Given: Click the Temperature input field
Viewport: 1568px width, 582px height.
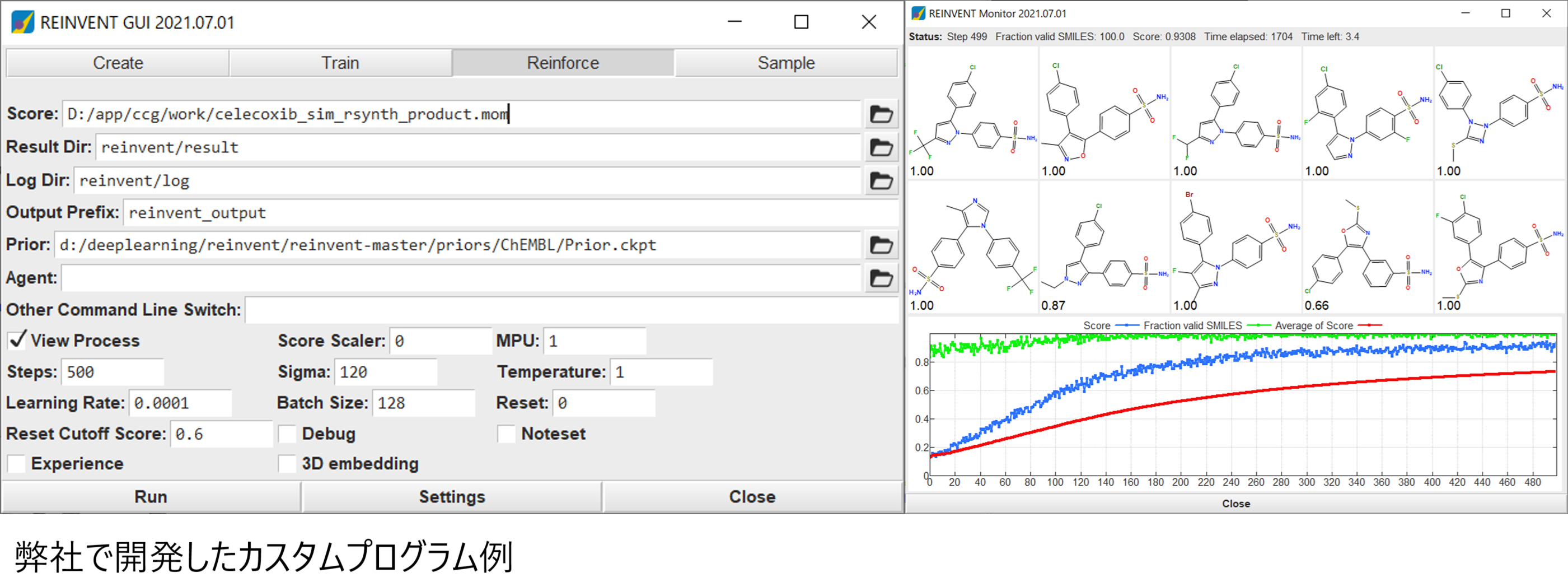Looking at the screenshot, I should tap(661, 372).
